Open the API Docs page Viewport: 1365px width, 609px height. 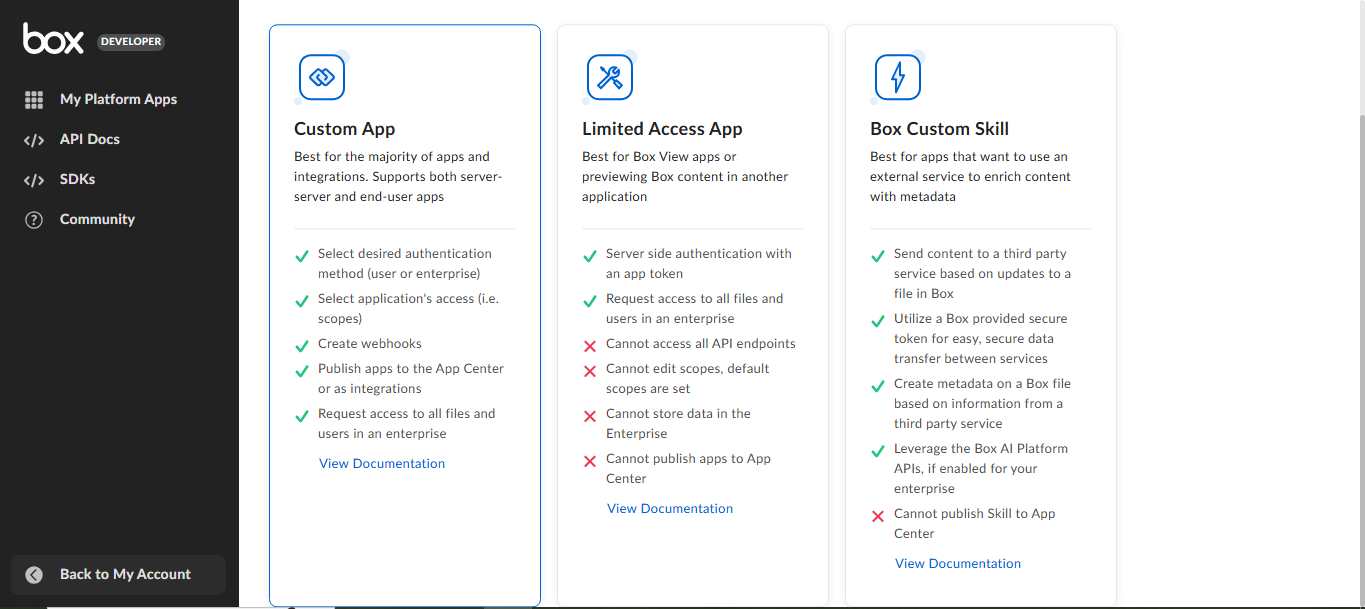point(90,139)
